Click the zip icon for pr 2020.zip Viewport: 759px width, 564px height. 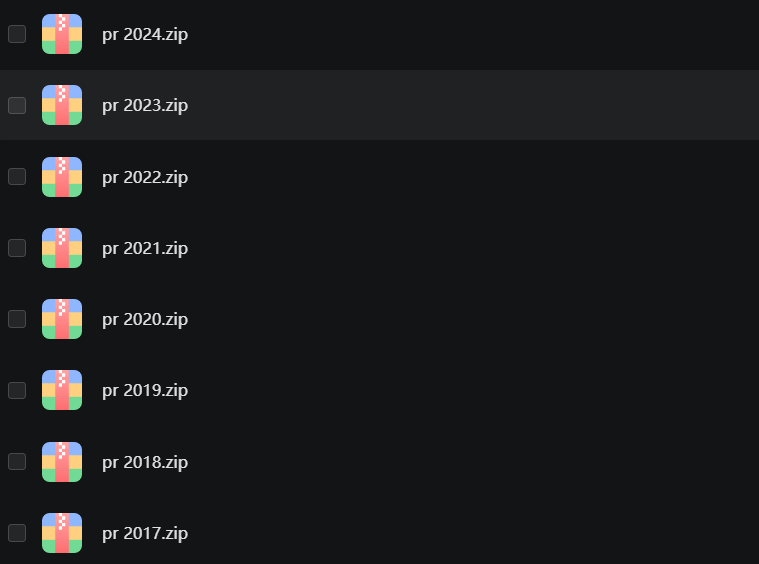click(62, 319)
